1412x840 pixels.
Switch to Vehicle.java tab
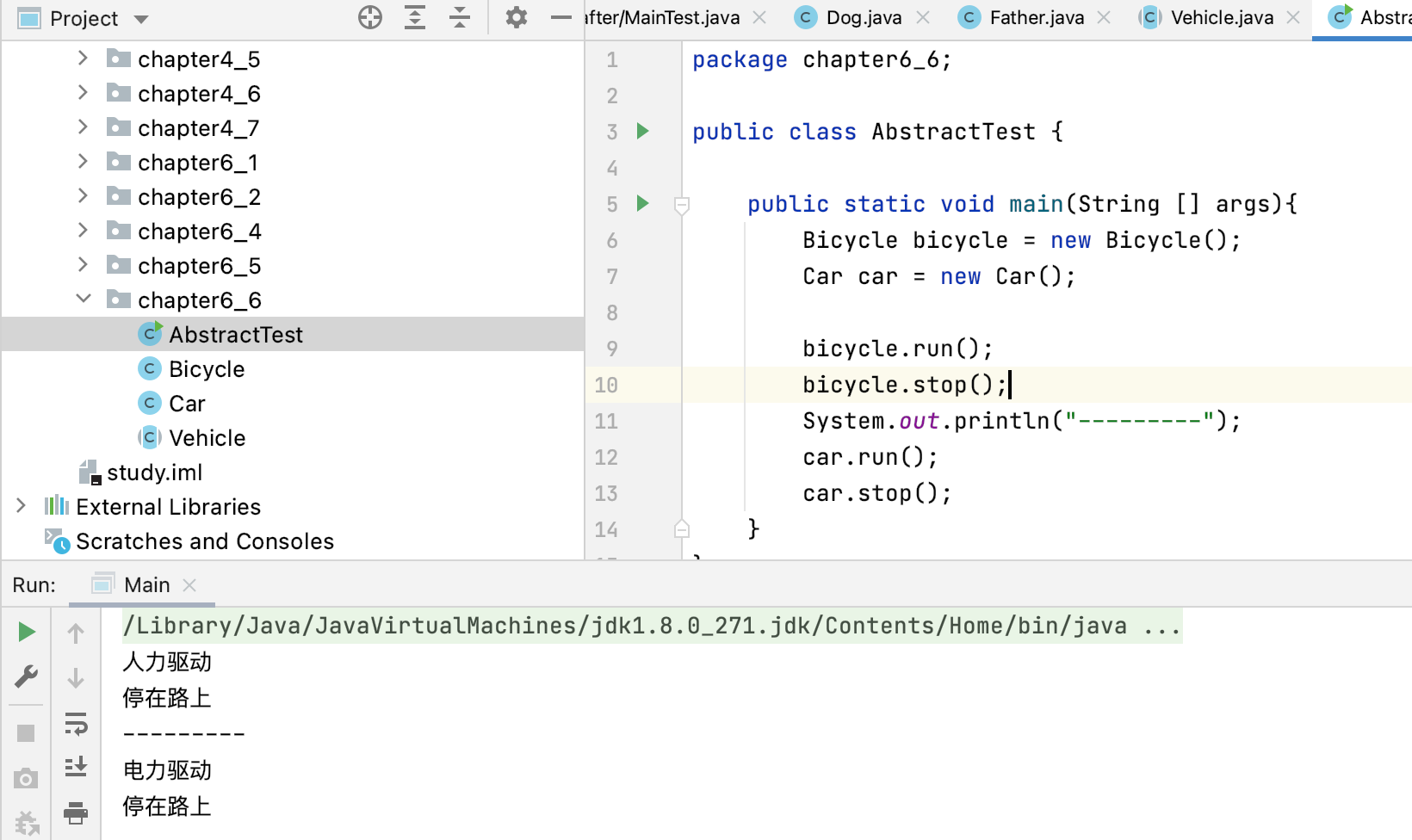(x=1221, y=17)
